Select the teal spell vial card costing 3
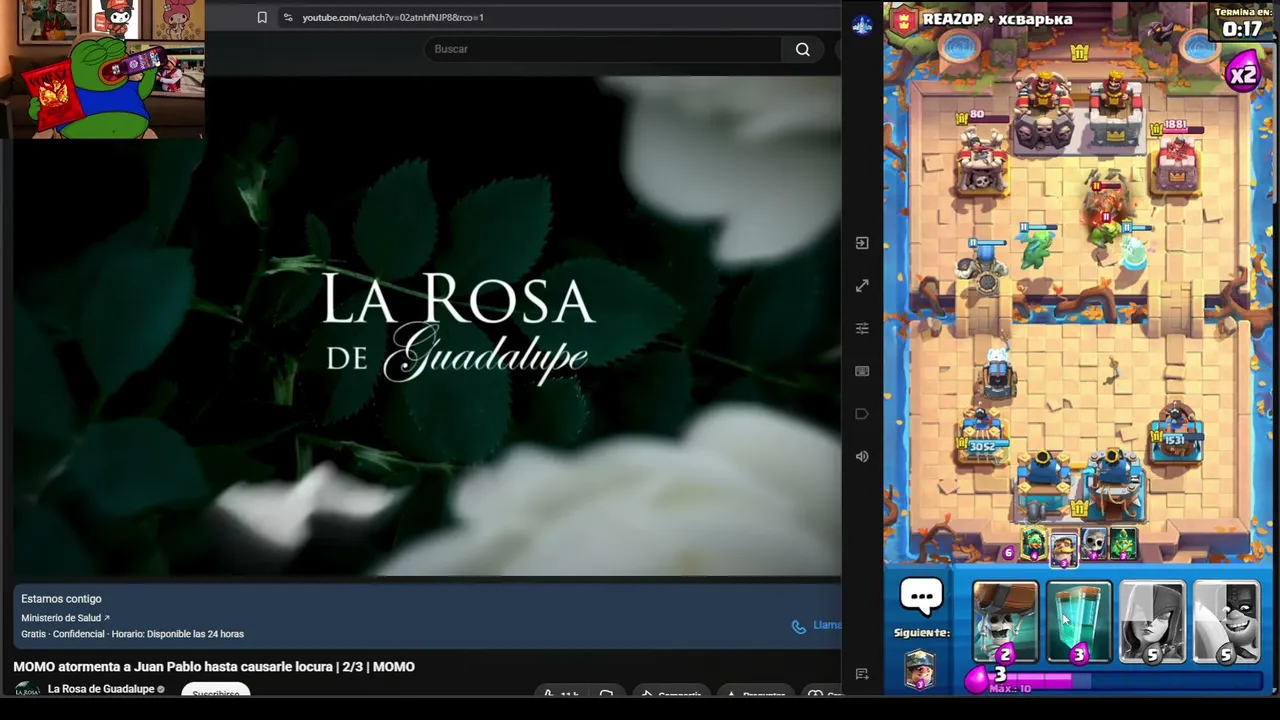The image size is (1280, 720). 1079,623
